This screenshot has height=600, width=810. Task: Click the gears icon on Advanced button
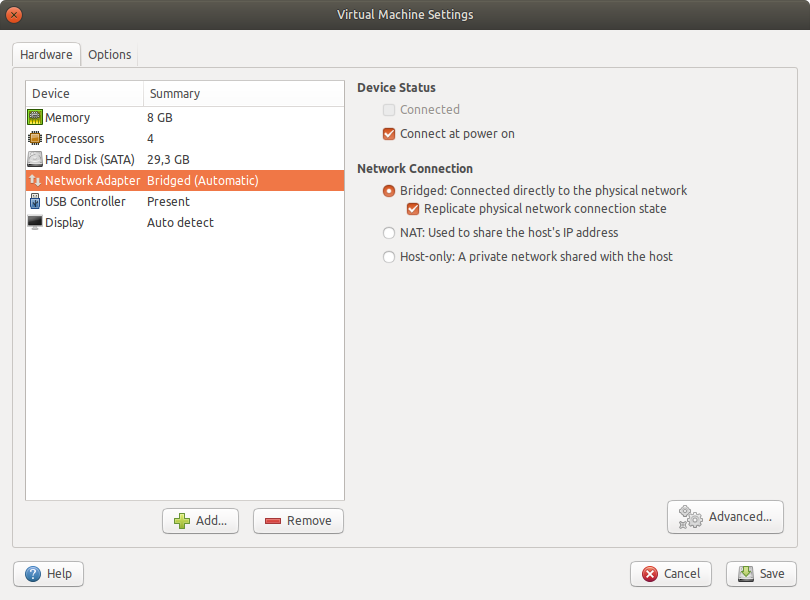(x=688, y=516)
